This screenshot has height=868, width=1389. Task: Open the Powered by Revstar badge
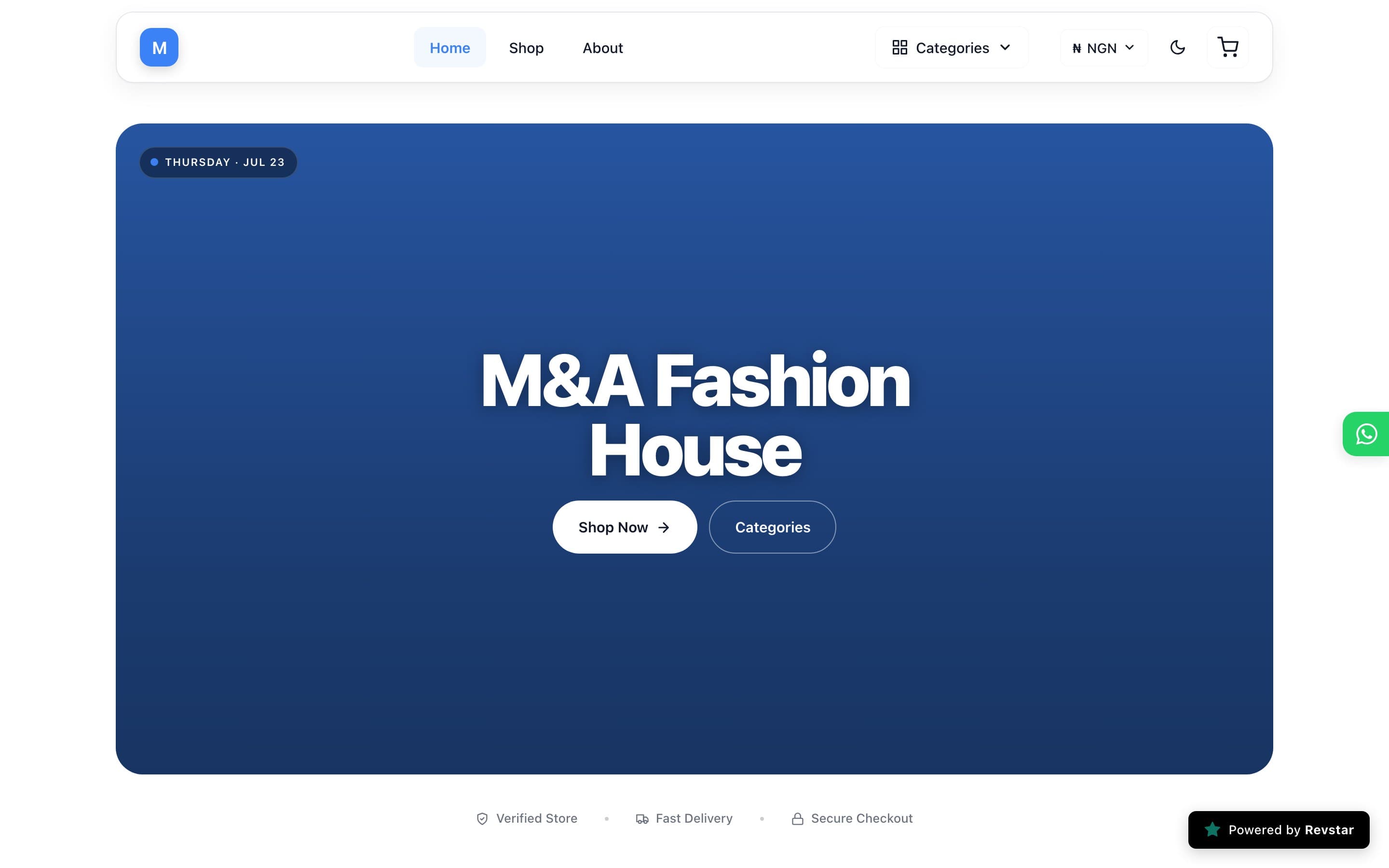click(x=1278, y=829)
